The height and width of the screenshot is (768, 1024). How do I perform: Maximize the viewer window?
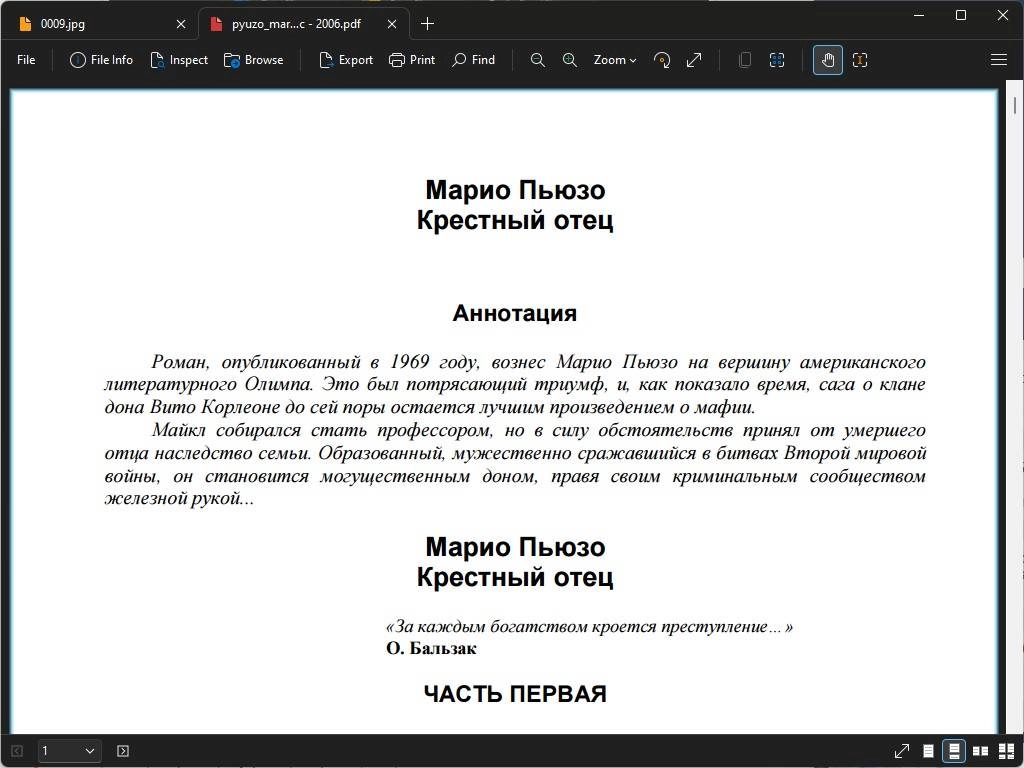961,15
